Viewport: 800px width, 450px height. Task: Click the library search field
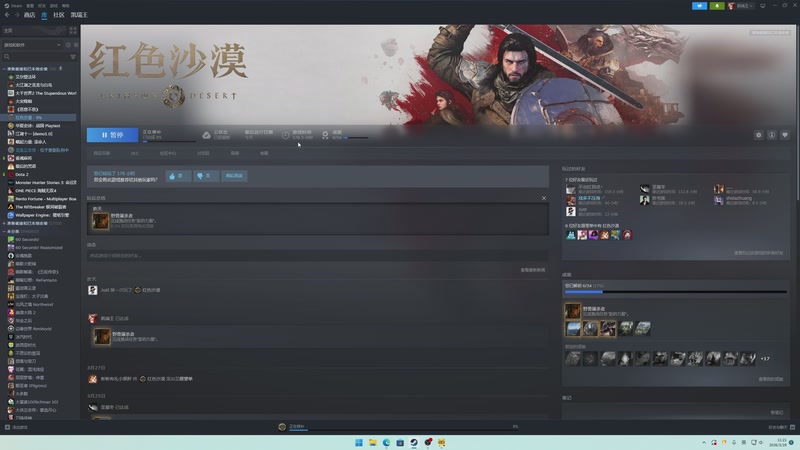pyautogui.click(x=36, y=57)
